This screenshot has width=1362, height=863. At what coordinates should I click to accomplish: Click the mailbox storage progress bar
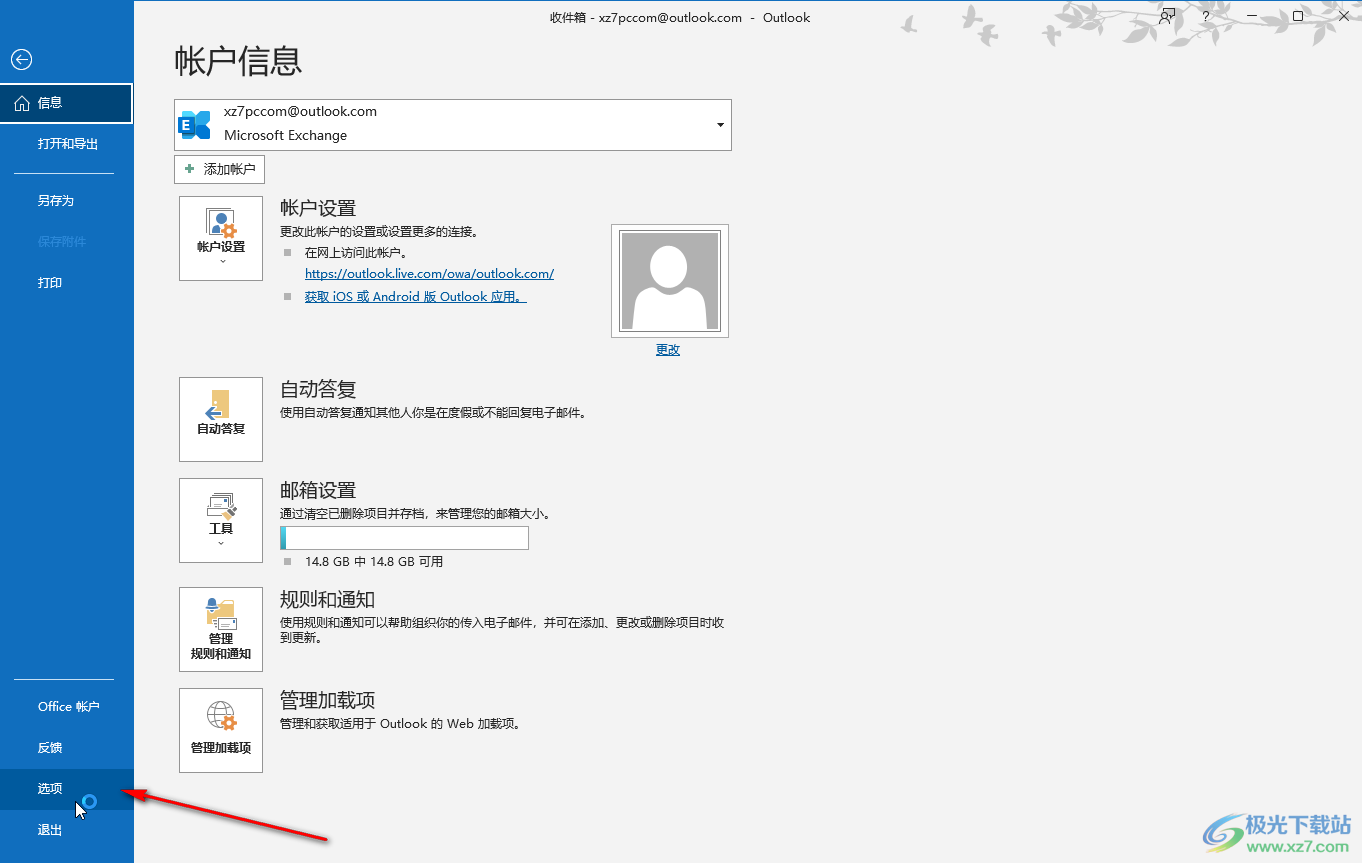point(404,538)
